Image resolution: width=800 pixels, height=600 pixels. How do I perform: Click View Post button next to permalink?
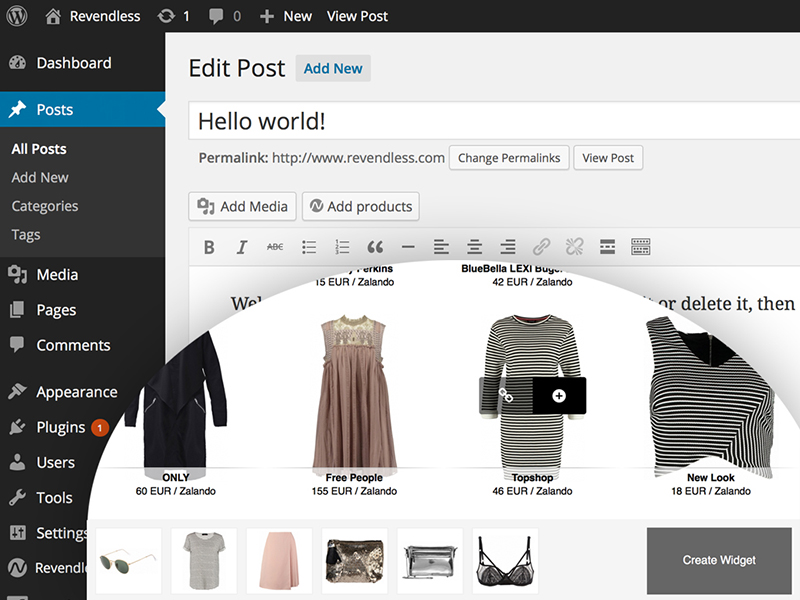(x=608, y=158)
